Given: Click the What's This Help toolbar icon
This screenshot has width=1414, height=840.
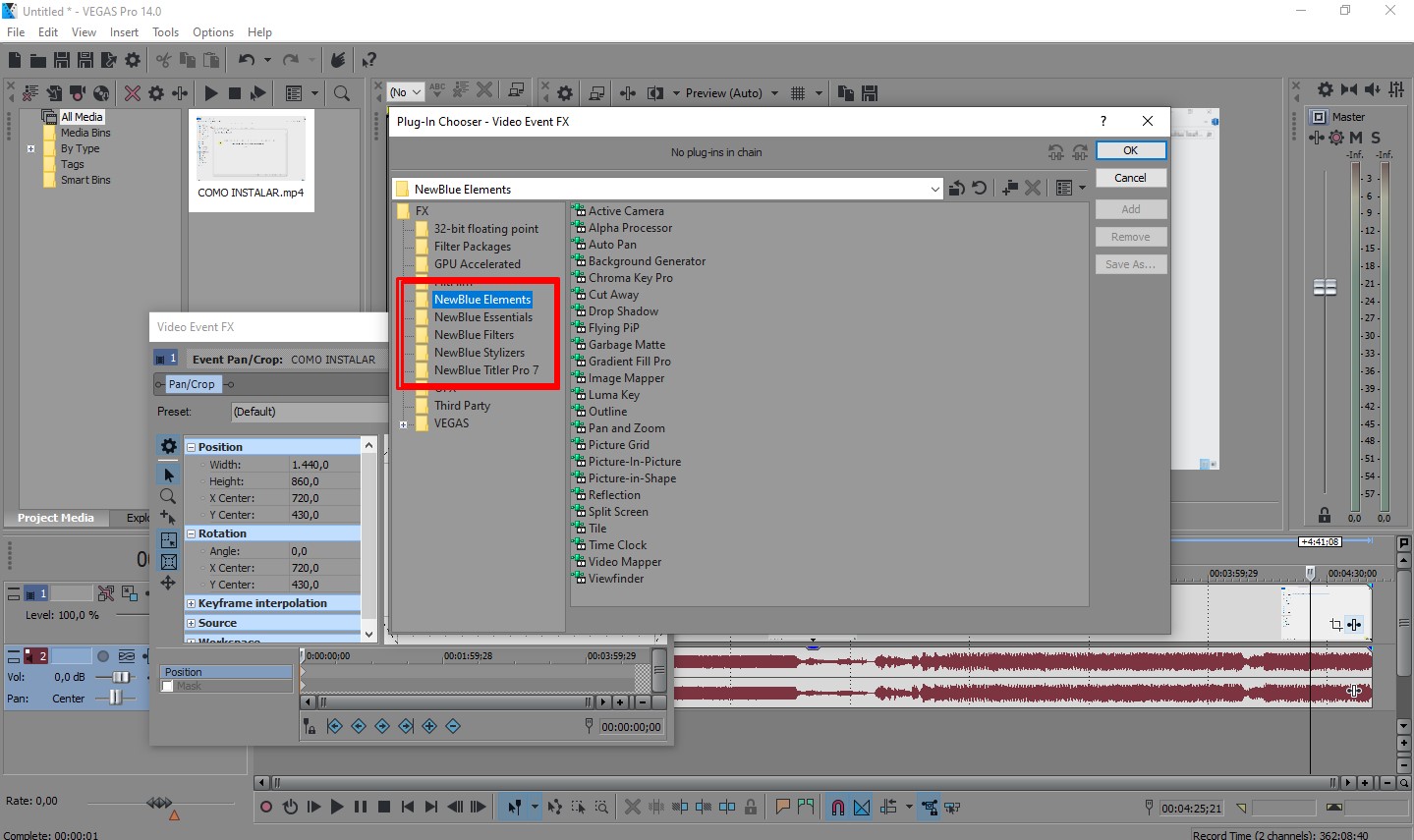Looking at the screenshot, I should coord(369,60).
